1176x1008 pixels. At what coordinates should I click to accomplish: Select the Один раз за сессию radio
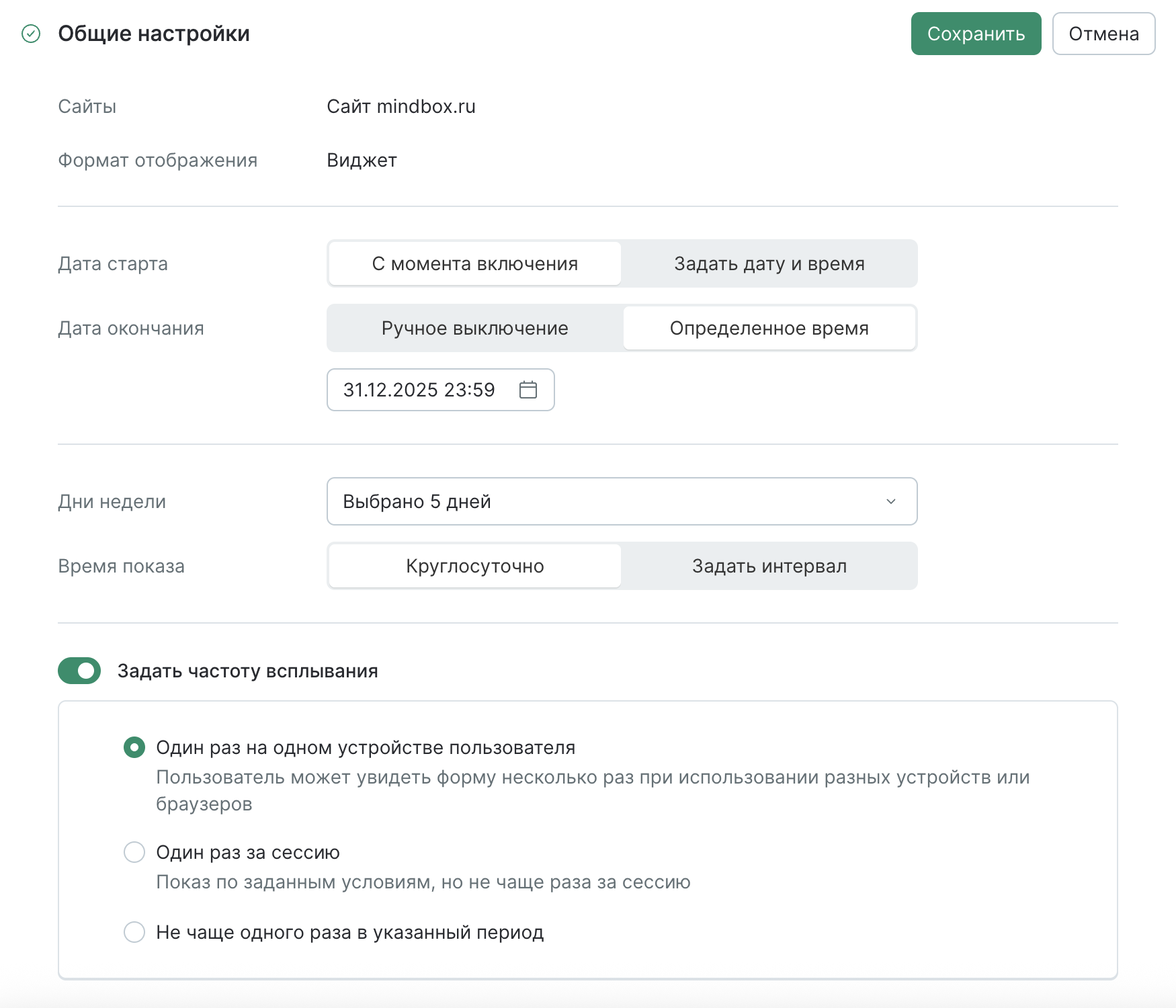pos(134,852)
